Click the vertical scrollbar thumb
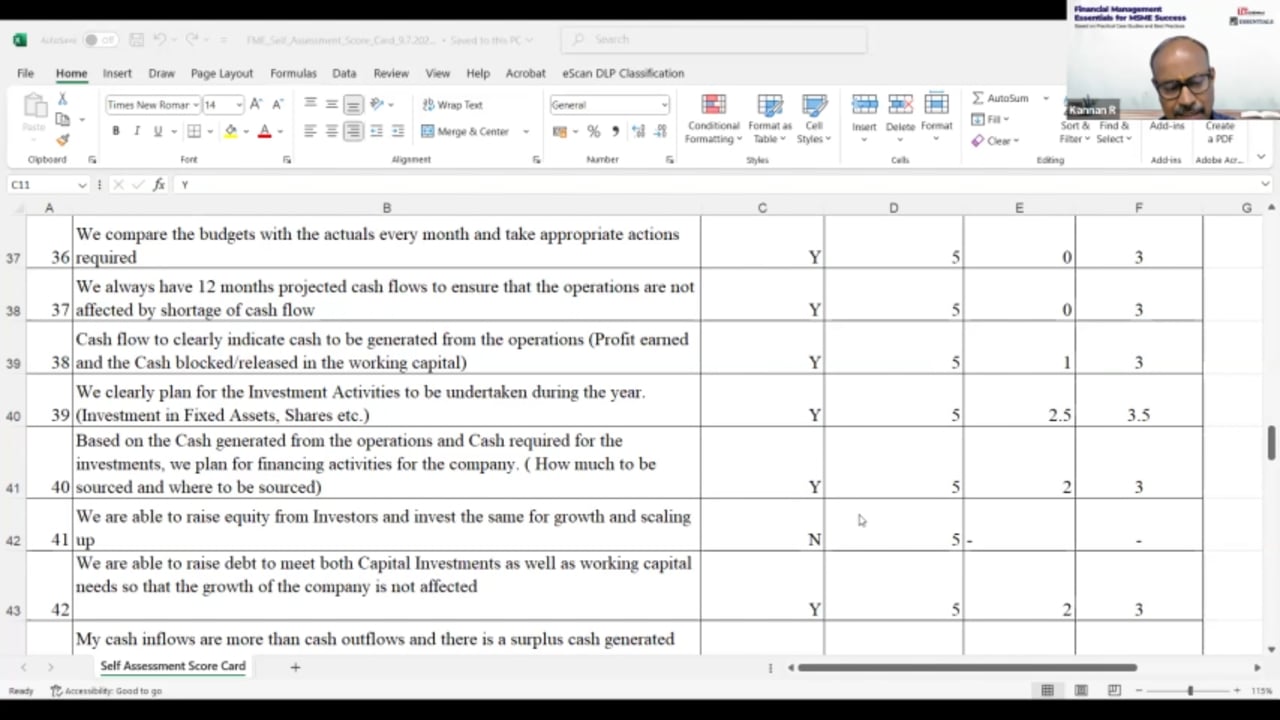 (x=1271, y=442)
